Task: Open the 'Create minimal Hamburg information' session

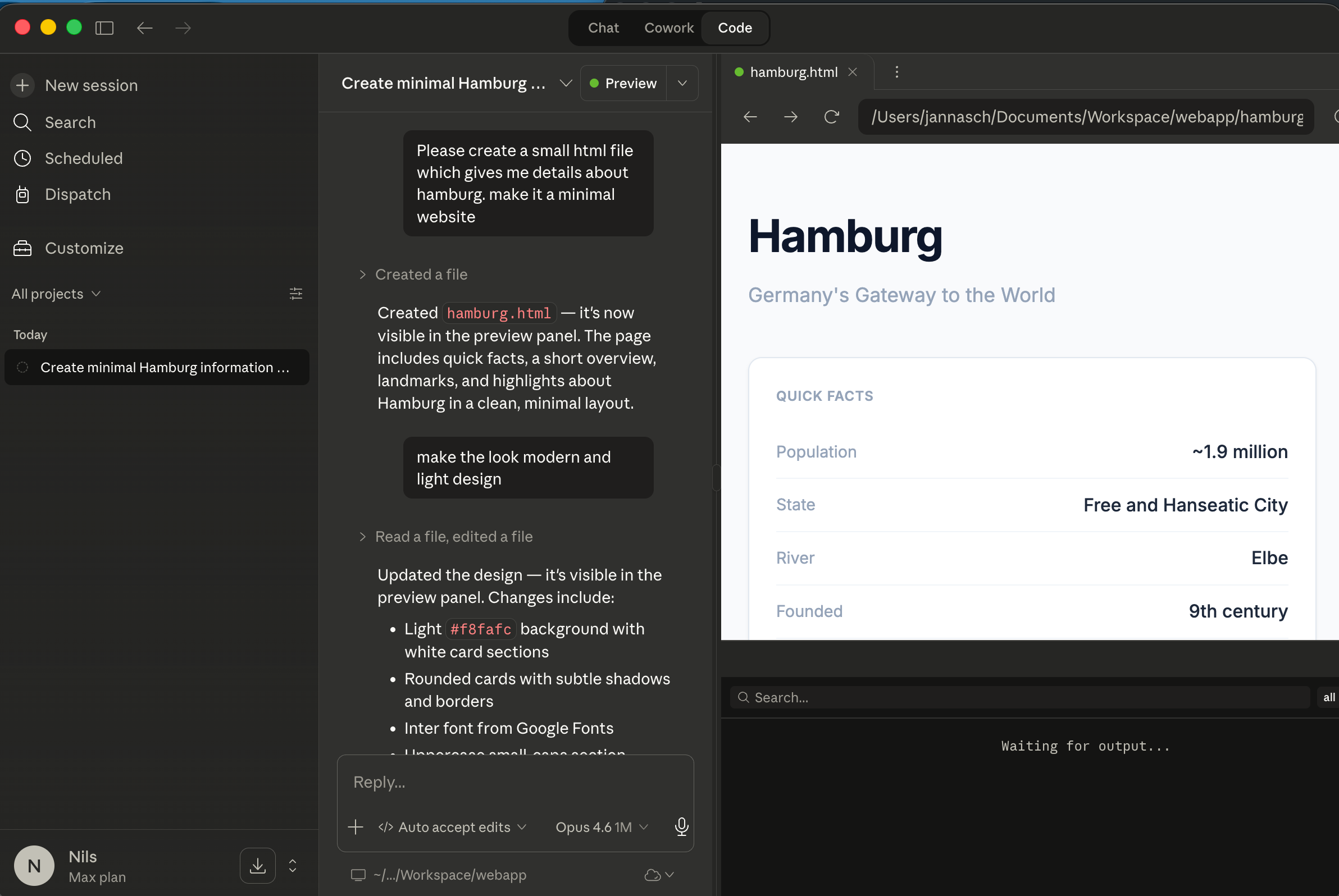Action: coord(157,367)
